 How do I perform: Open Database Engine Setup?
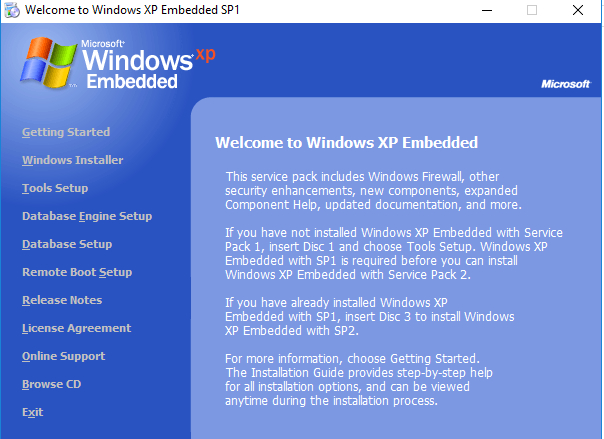click(87, 216)
